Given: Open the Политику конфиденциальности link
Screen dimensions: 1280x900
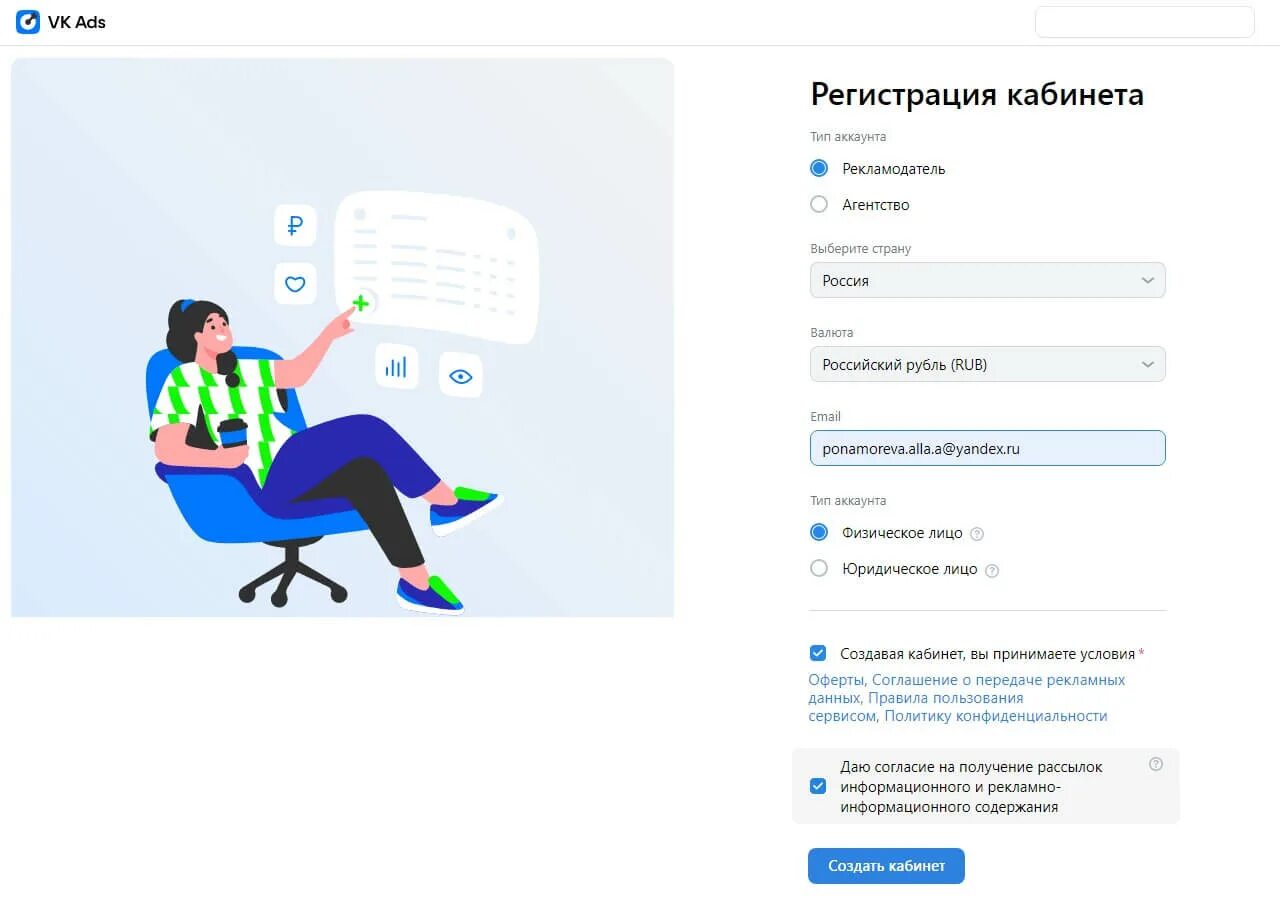Looking at the screenshot, I should point(996,716).
